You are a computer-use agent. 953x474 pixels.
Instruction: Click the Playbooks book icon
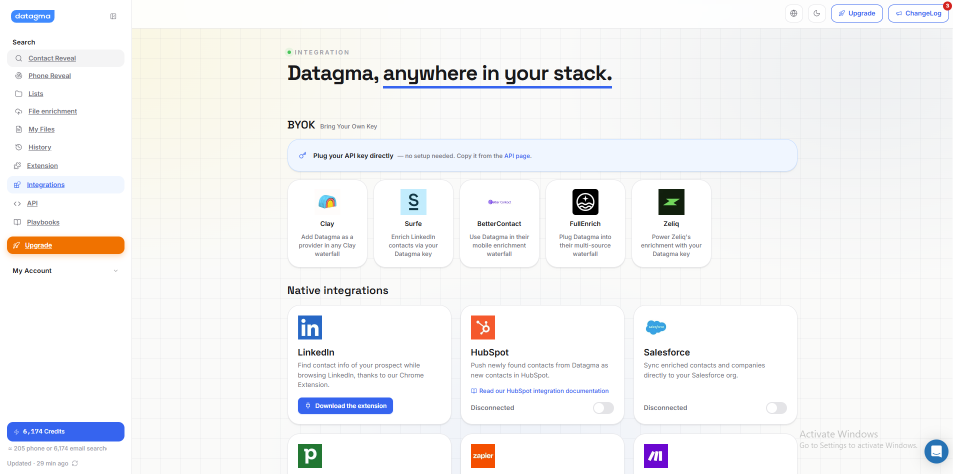coord(18,222)
